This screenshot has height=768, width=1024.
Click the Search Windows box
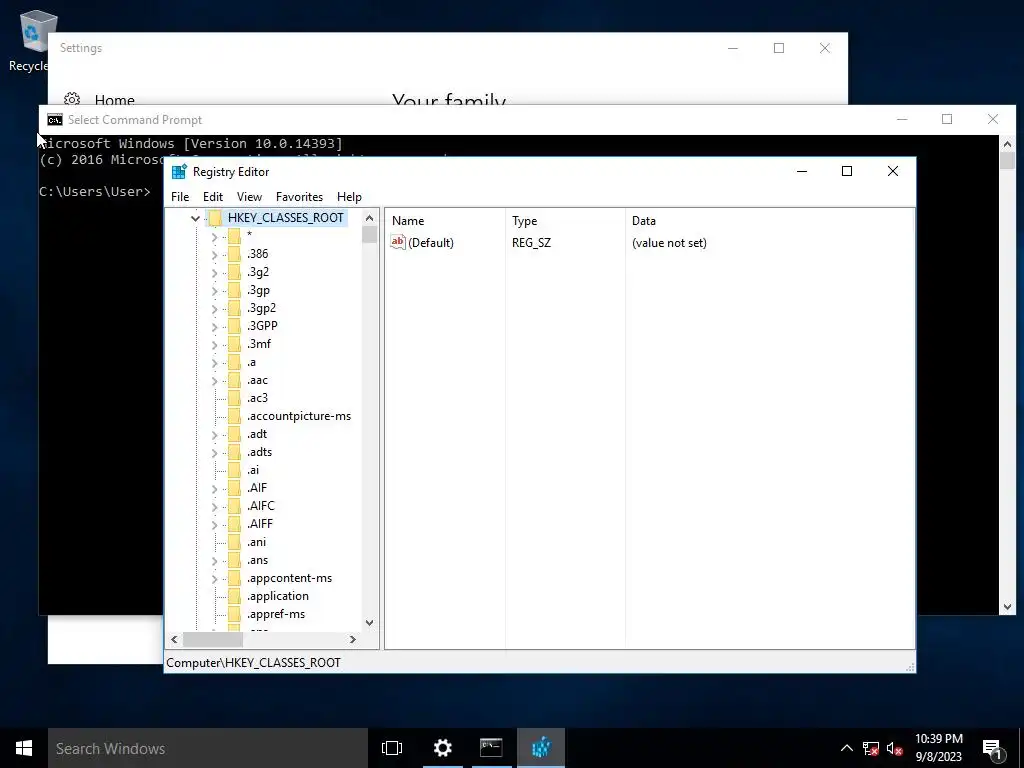tap(208, 748)
